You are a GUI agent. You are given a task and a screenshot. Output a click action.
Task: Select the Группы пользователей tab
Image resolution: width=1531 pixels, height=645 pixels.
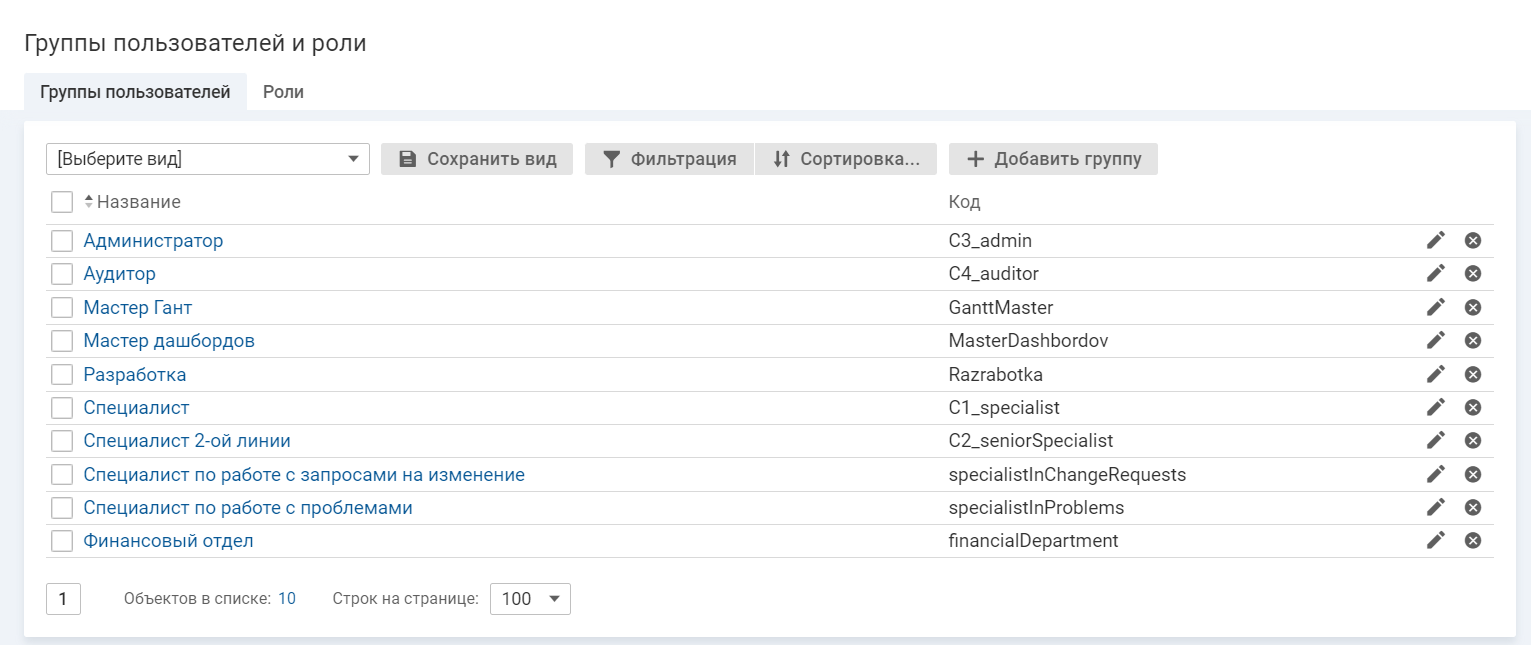[x=135, y=92]
